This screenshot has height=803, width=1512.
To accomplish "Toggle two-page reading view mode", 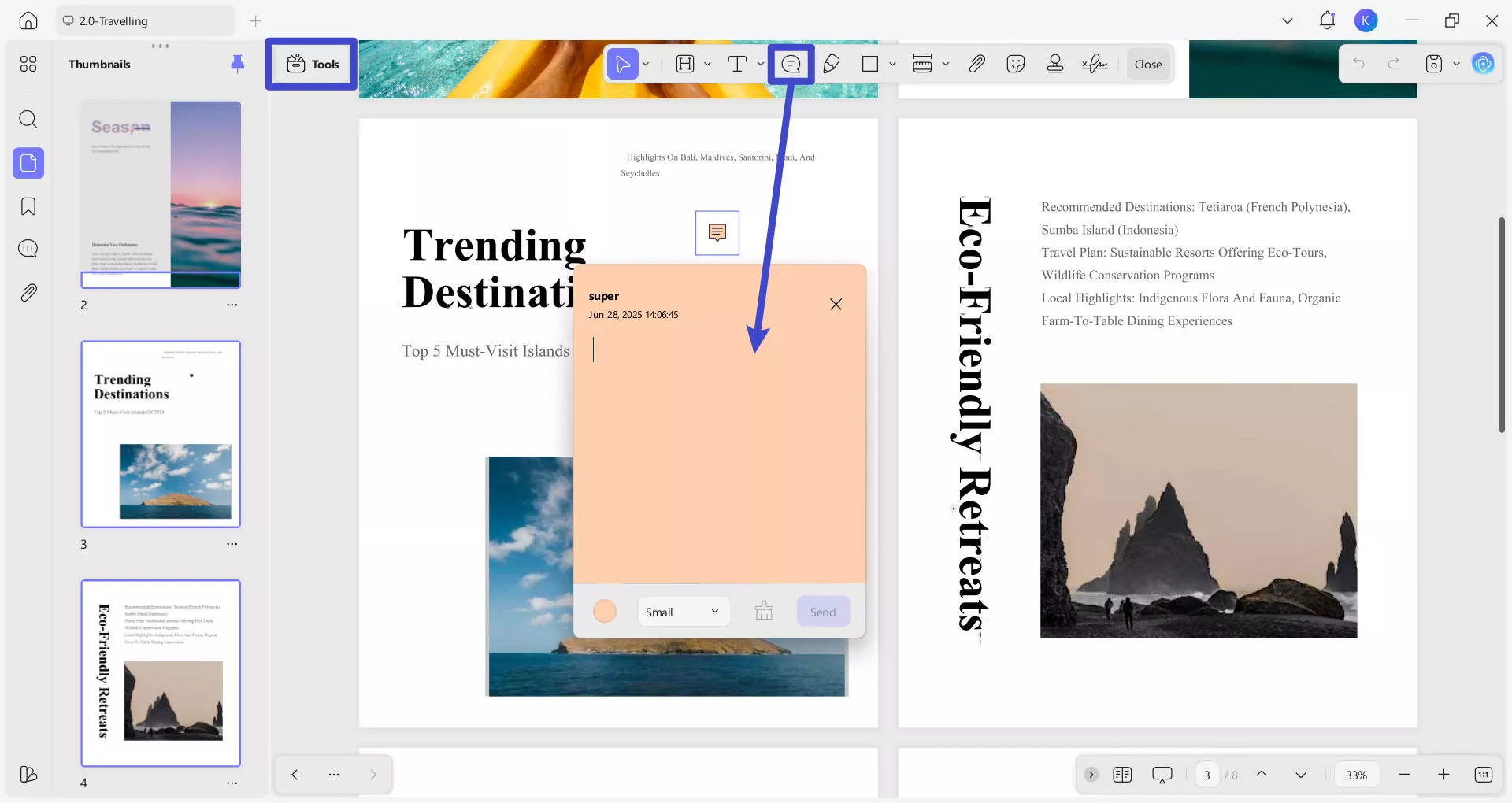I will pos(1122,775).
